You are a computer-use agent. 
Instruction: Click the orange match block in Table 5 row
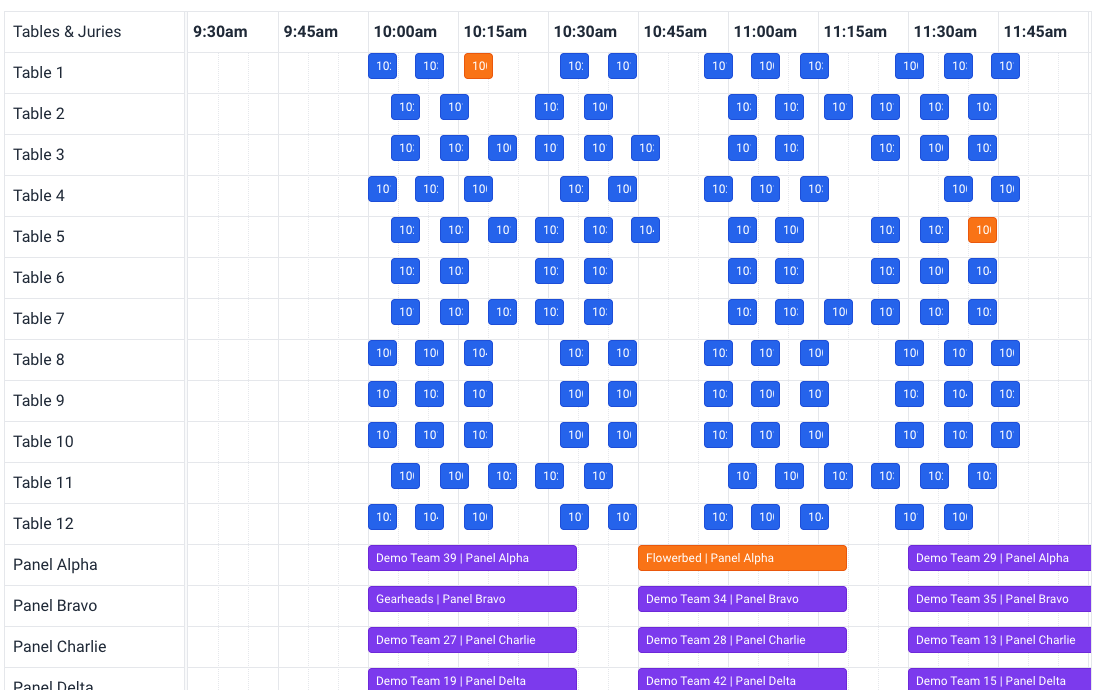pyautogui.click(x=982, y=230)
